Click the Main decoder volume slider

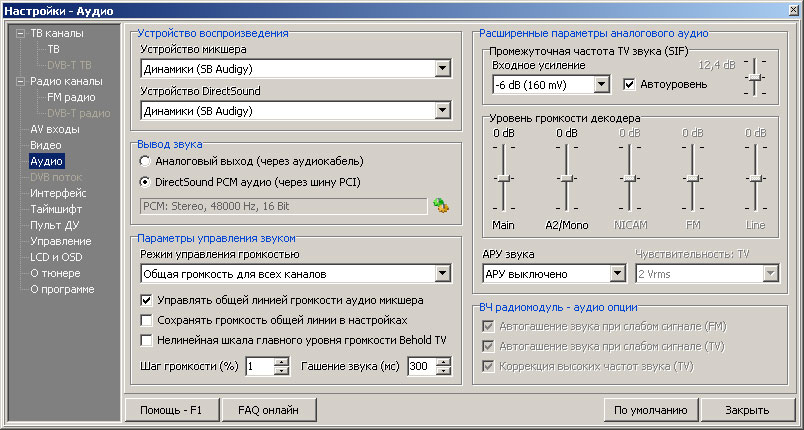coord(503,177)
